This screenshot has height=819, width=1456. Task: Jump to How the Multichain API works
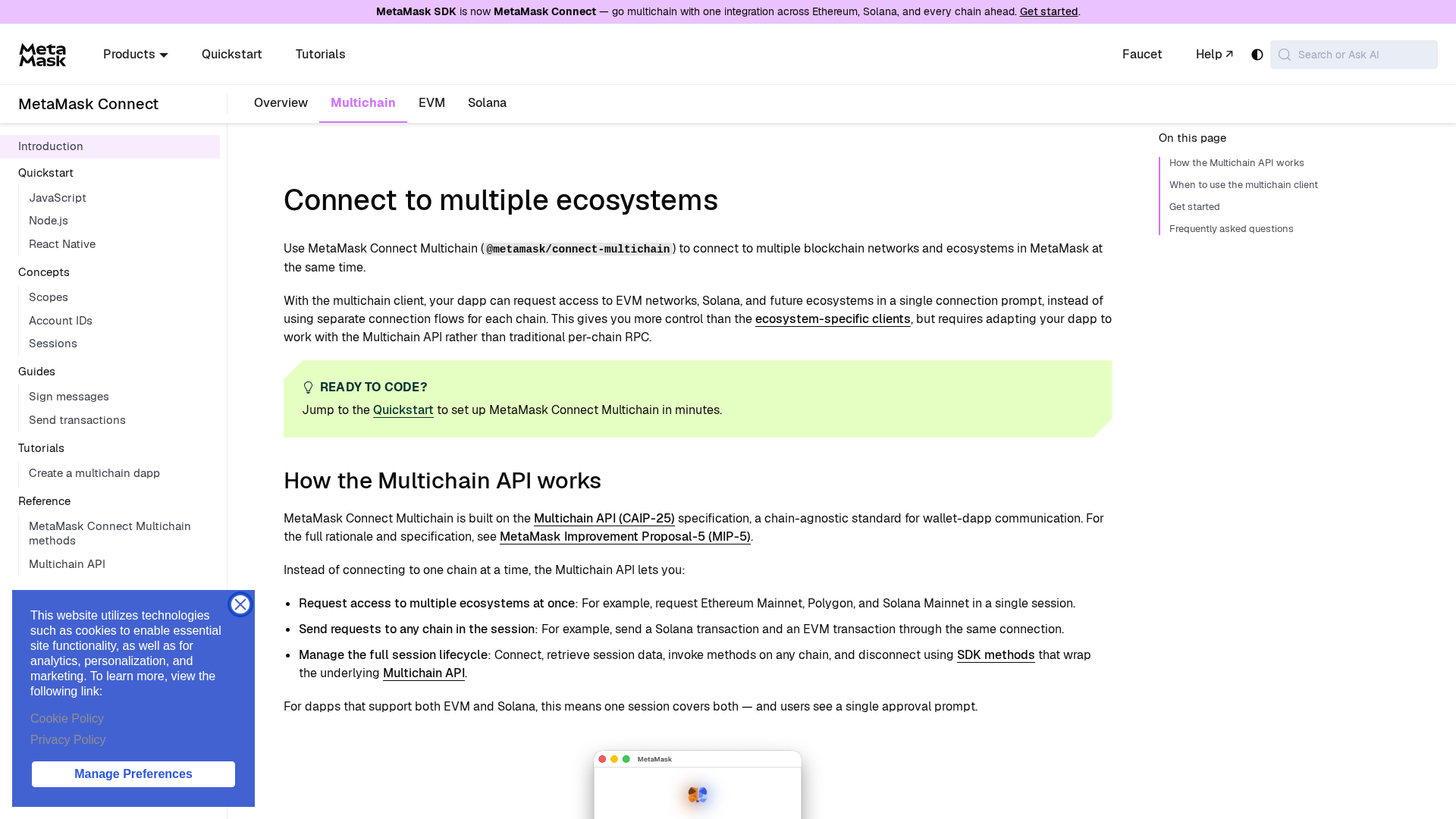pyautogui.click(x=1237, y=163)
